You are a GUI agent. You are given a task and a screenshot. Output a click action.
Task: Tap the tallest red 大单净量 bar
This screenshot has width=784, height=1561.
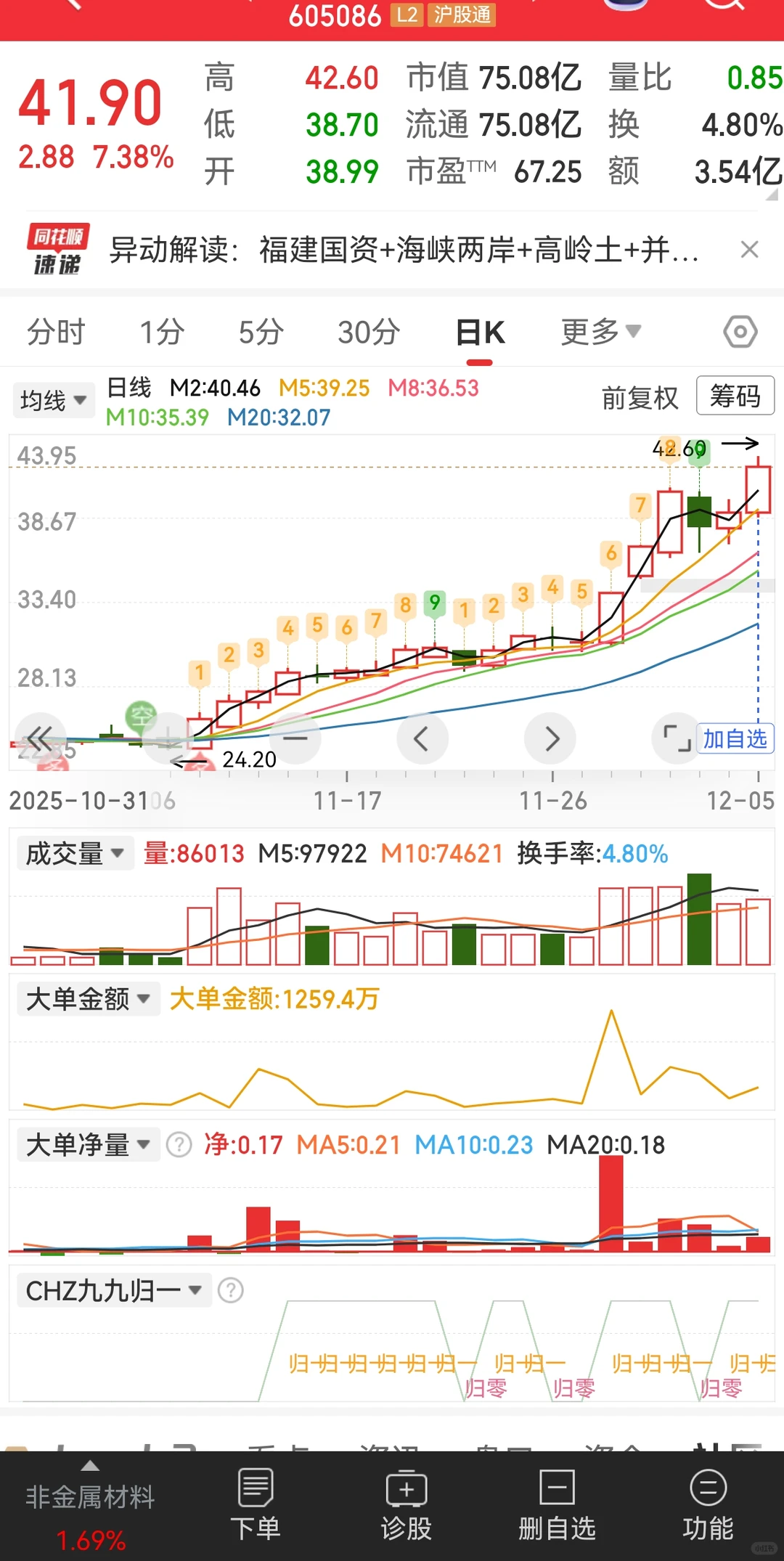coord(611,1203)
